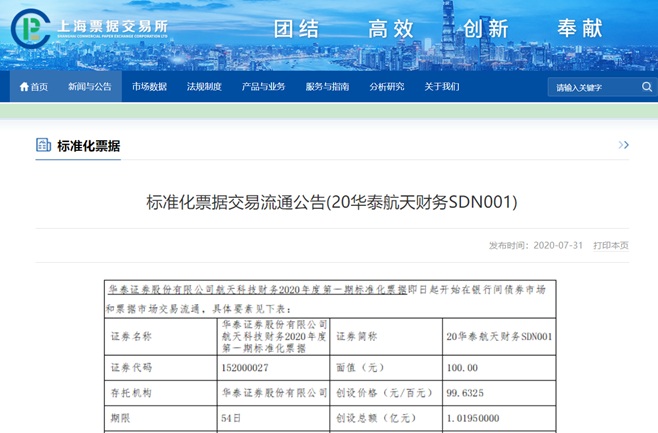Select the custodian value 华泰证券股份有限公司 cell
Screen dimensions: 658x433
(274, 393)
